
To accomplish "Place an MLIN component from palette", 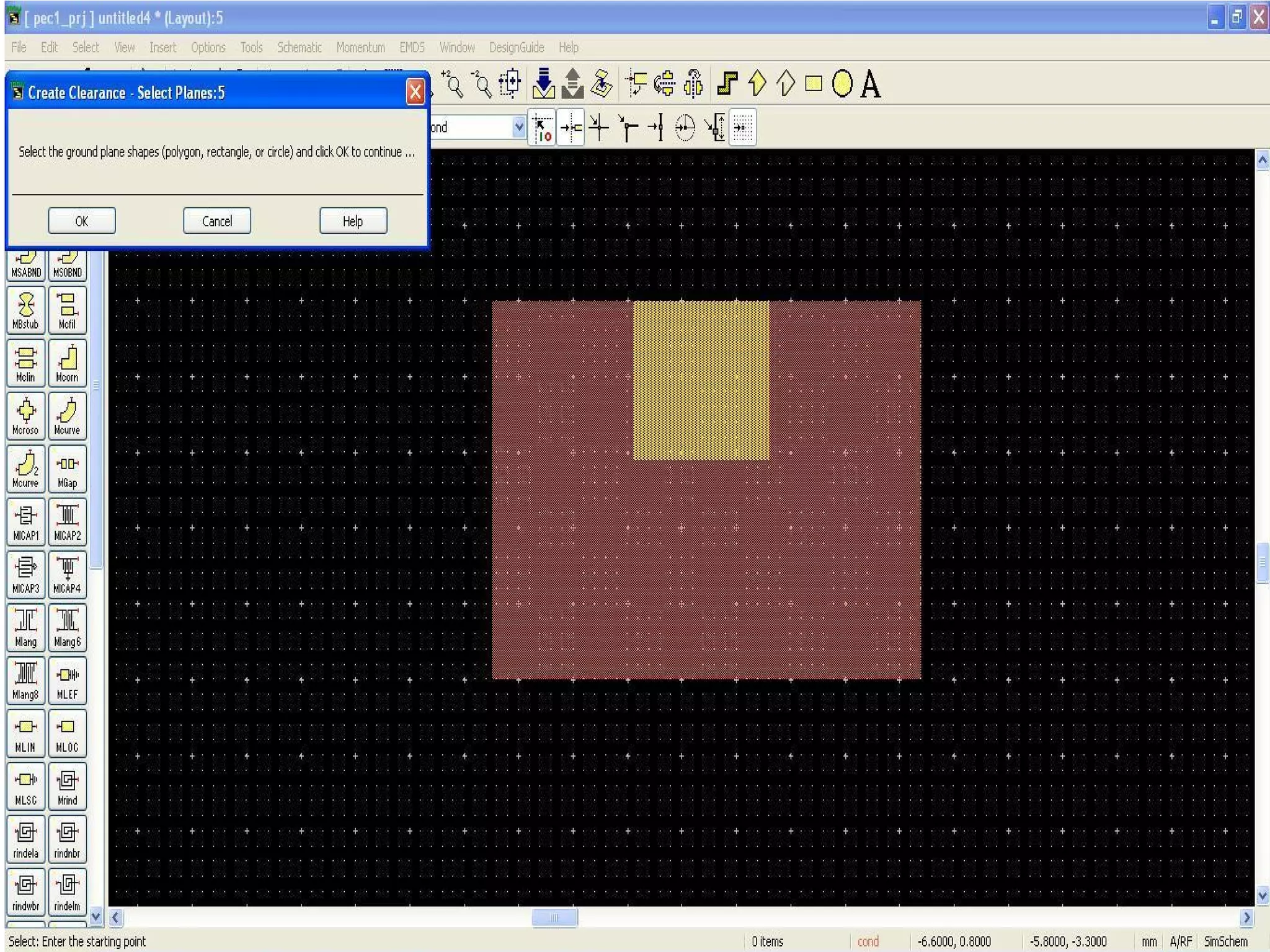I will click(x=25, y=733).
